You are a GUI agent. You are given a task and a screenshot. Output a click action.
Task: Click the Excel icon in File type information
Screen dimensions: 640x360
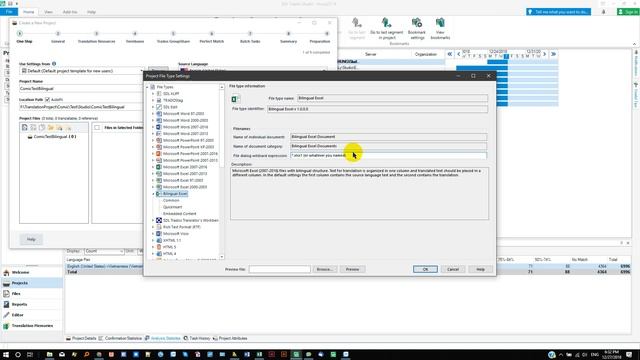point(235,99)
